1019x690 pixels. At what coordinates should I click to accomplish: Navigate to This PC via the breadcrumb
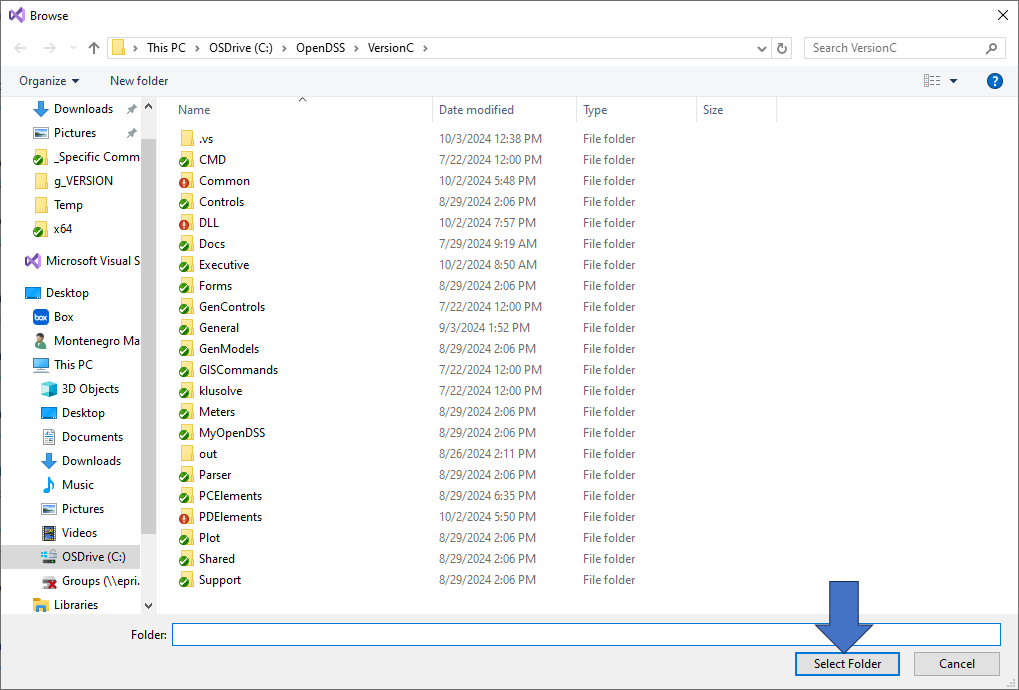pyautogui.click(x=166, y=47)
